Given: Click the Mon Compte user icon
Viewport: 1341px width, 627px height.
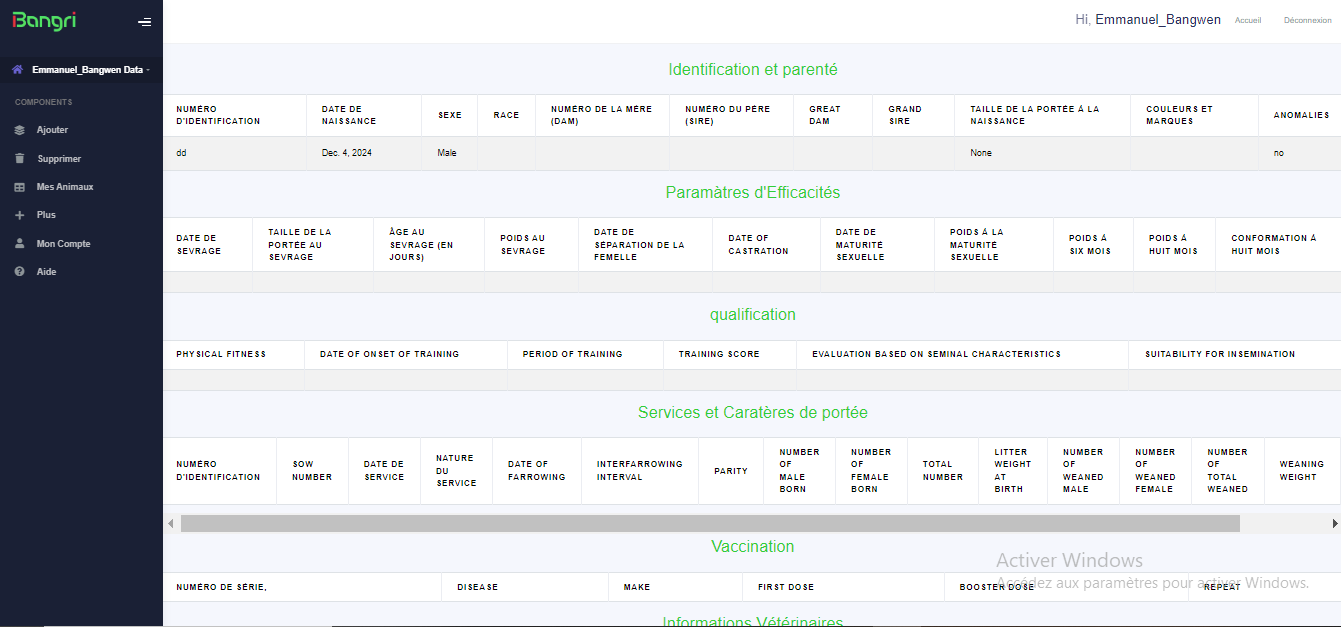Looking at the screenshot, I should (19, 243).
